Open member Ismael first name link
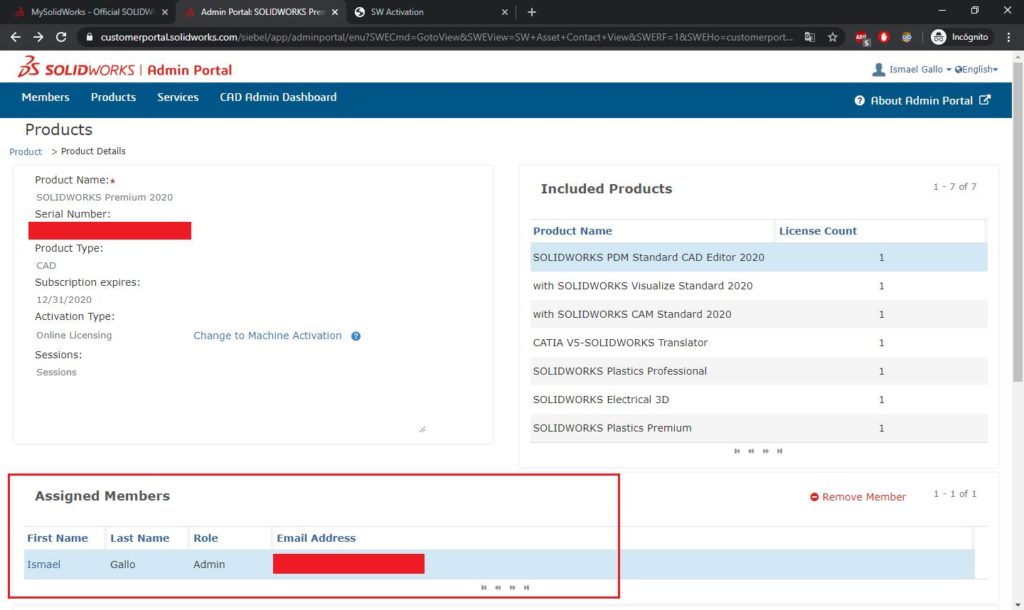 click(44, 564)
